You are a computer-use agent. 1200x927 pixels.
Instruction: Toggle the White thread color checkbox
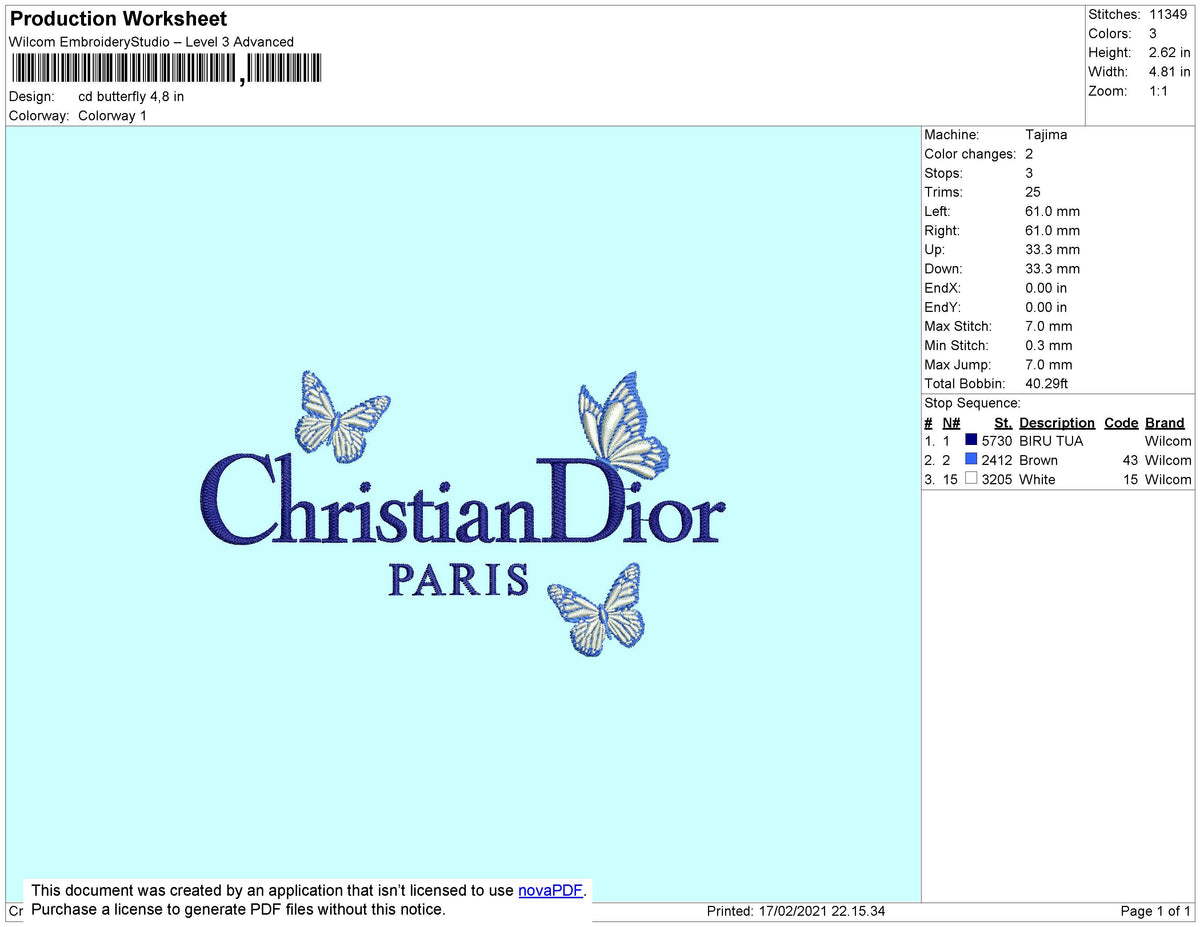tap(971, 479)
